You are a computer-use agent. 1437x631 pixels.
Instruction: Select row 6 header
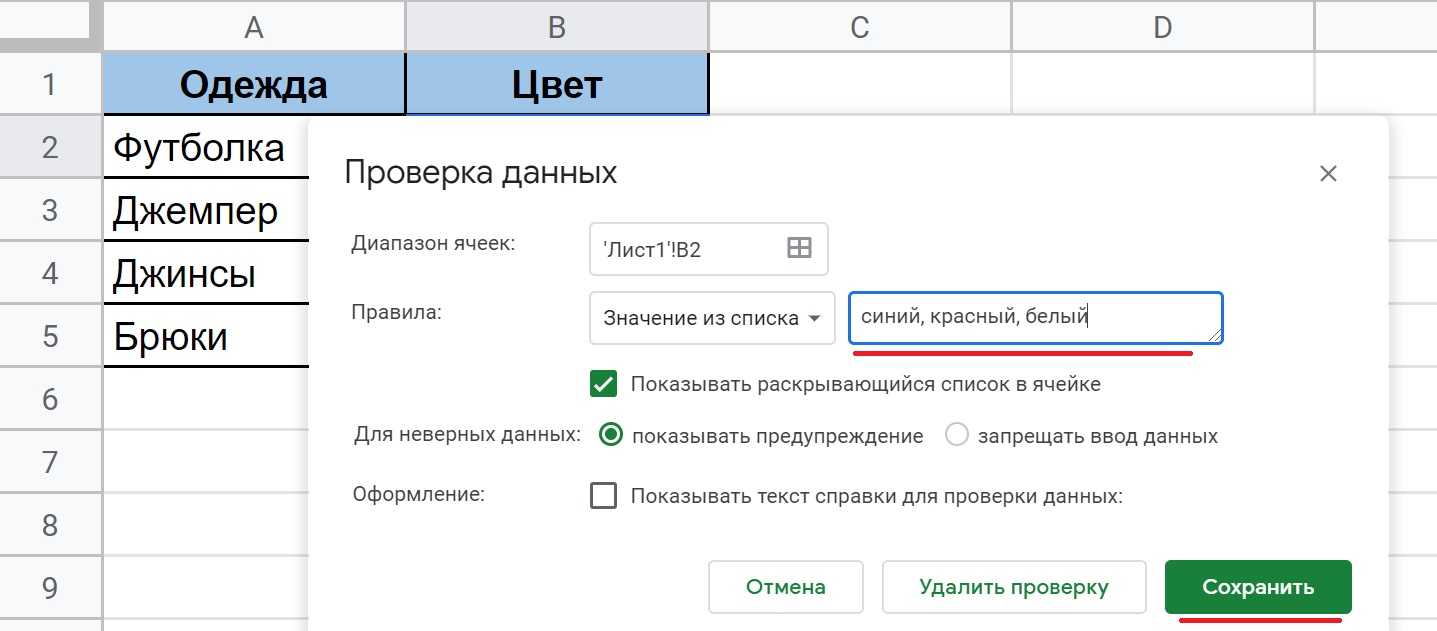50,399
